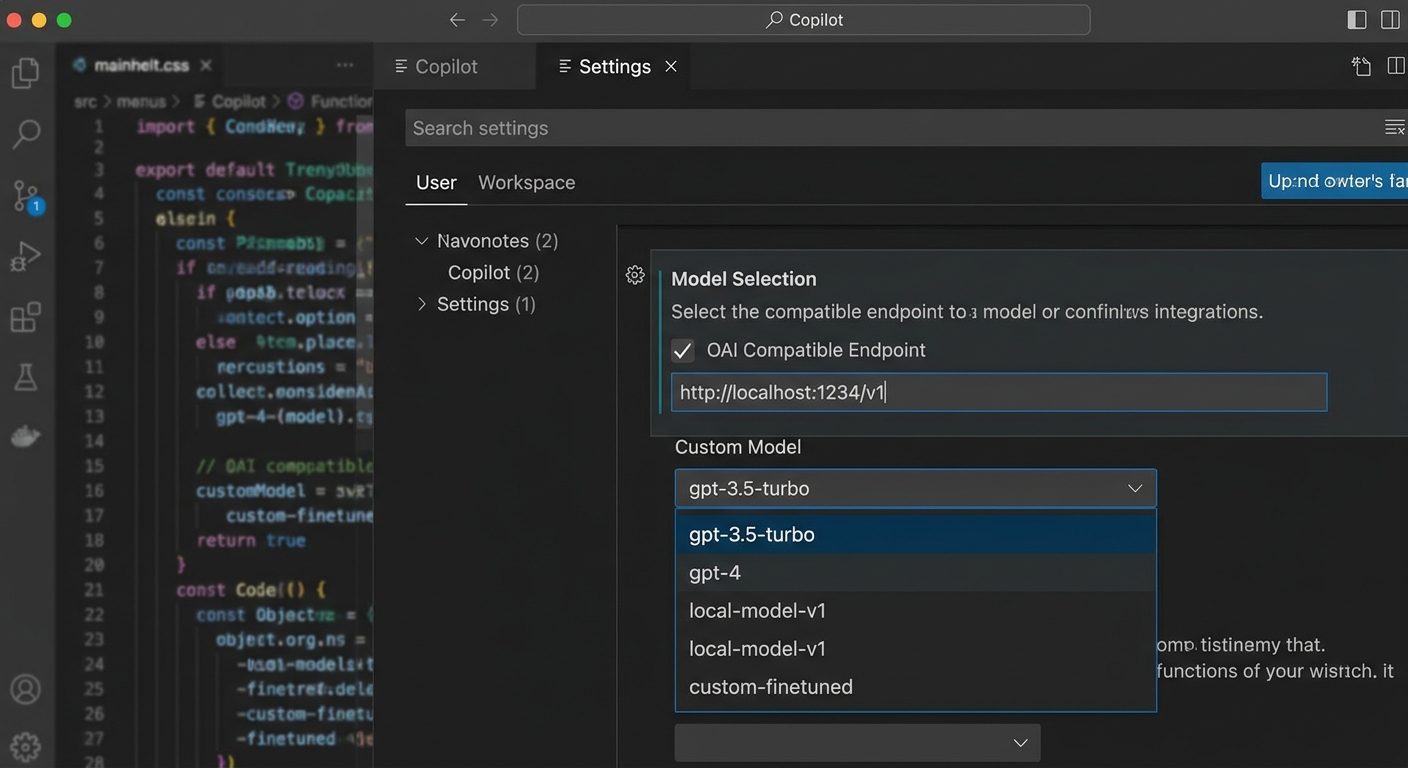Open the Extensions view icon
The width and height of the screenshot is (1408, 768).
click(x=25, y=317)
